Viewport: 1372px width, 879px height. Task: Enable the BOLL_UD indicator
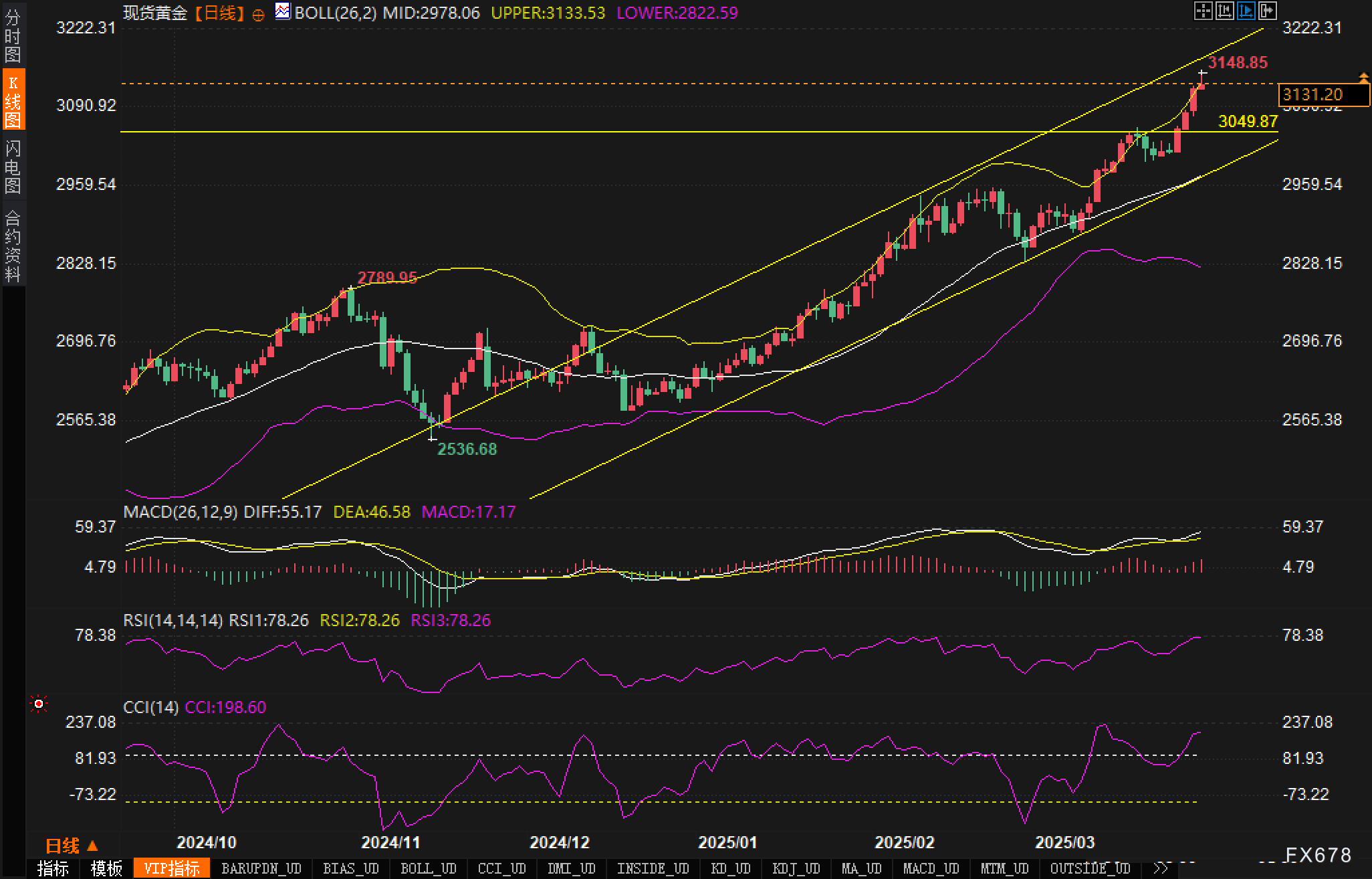pyautogui.click(x=428, y=868)
